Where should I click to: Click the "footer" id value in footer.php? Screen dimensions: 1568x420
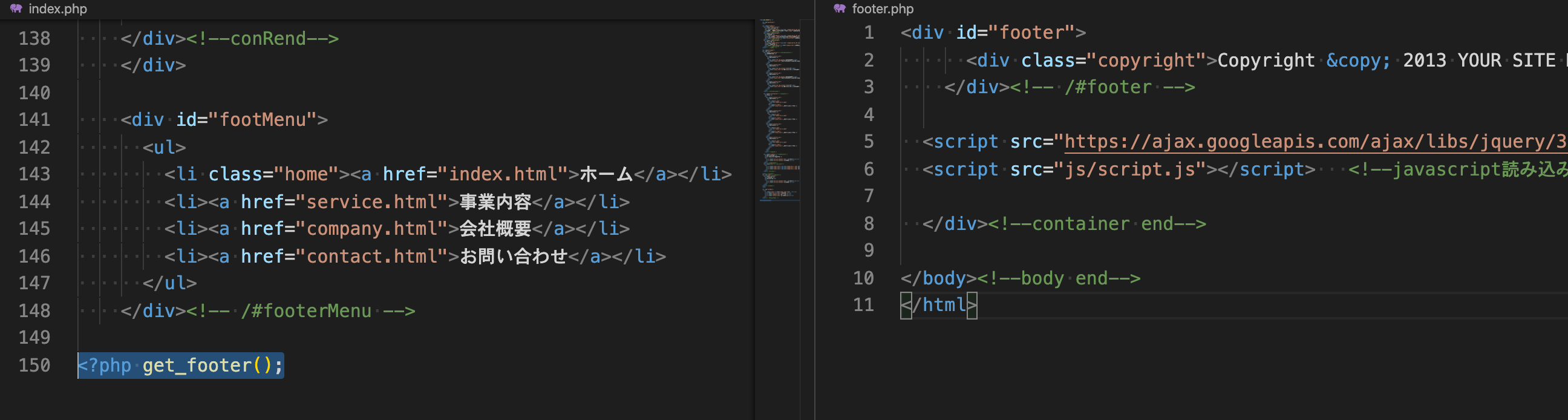(1032, 32)
